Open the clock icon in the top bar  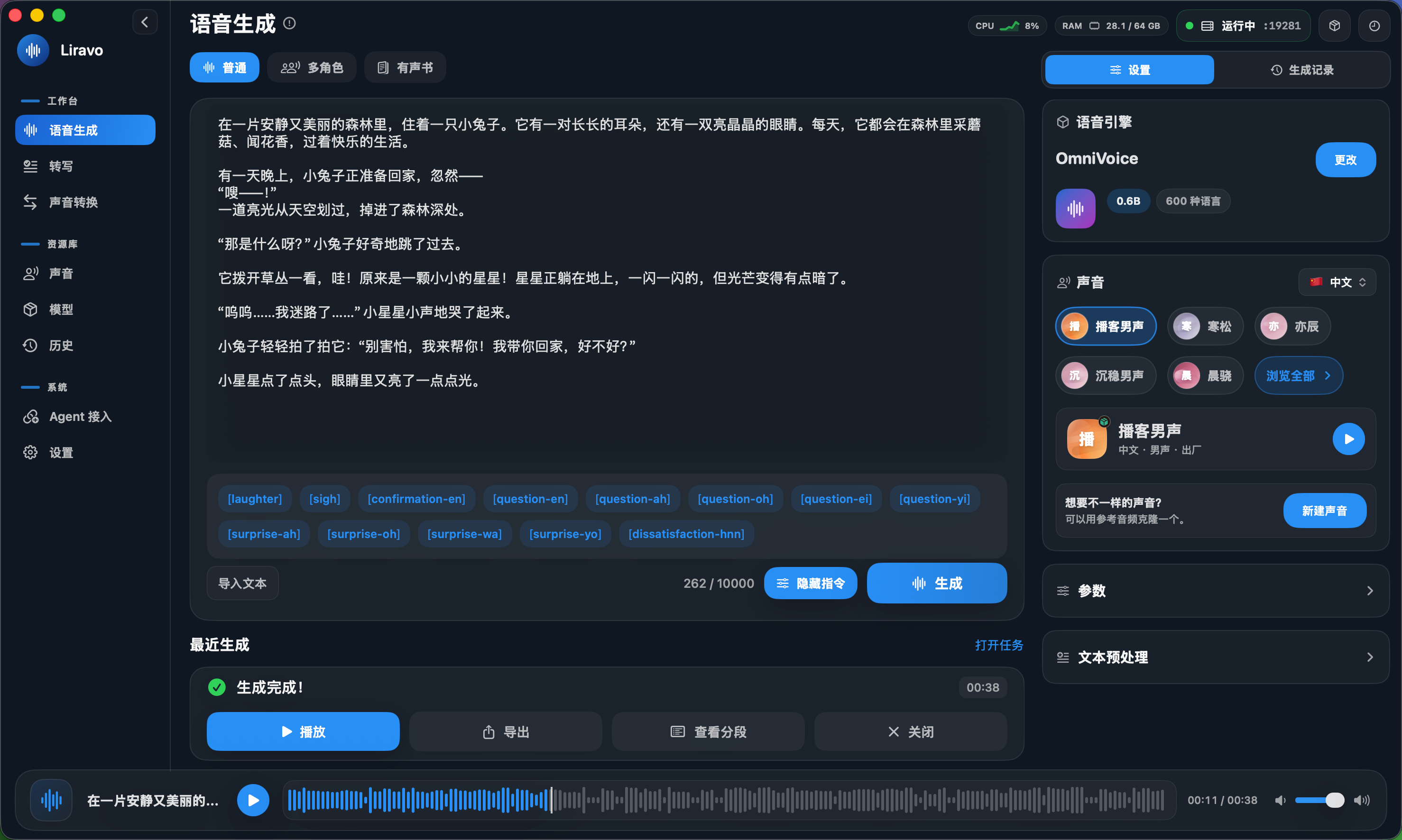click(1374, 26)
